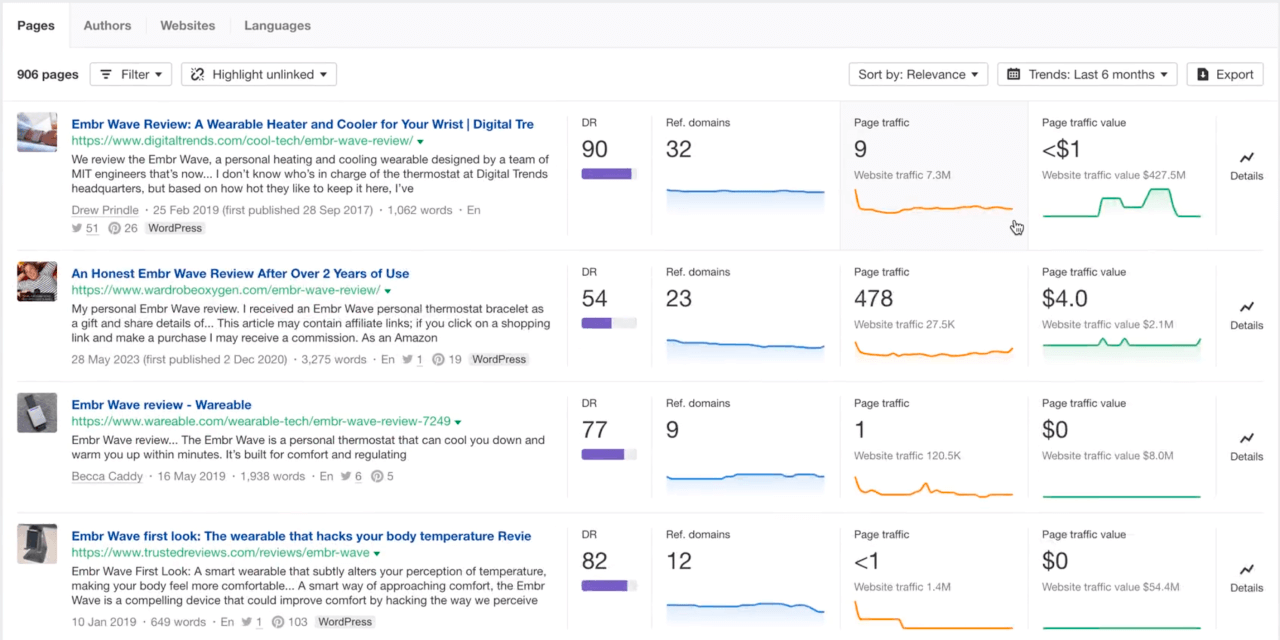1280x640 pixels.
Task: Click Ref. domains chart showing 32
Action: coord(745,200)
